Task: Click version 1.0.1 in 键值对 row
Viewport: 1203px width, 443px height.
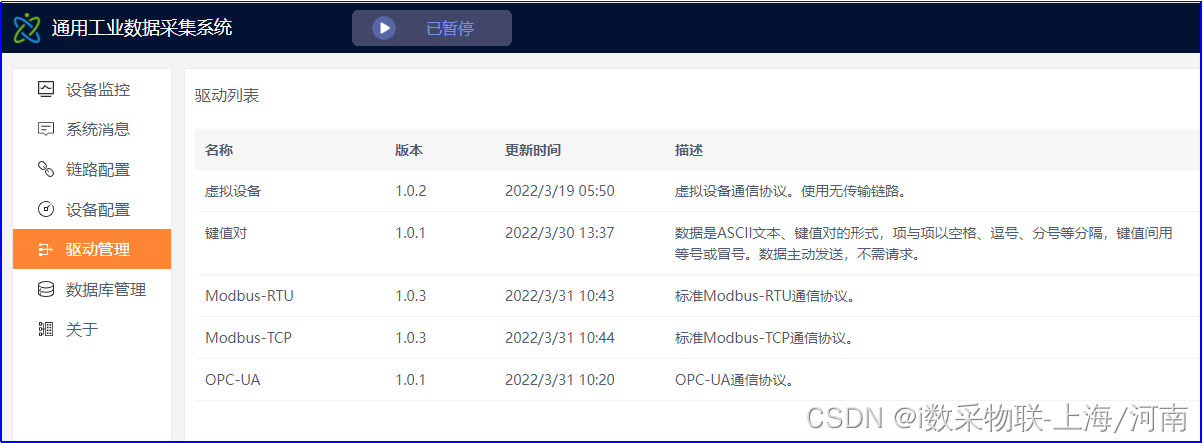Action: 411,232
